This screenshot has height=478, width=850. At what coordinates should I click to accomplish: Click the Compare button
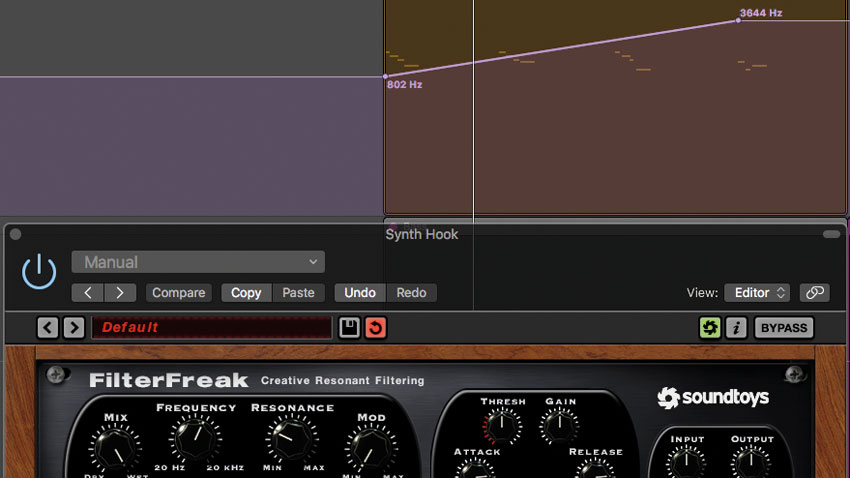click(178, 293)
